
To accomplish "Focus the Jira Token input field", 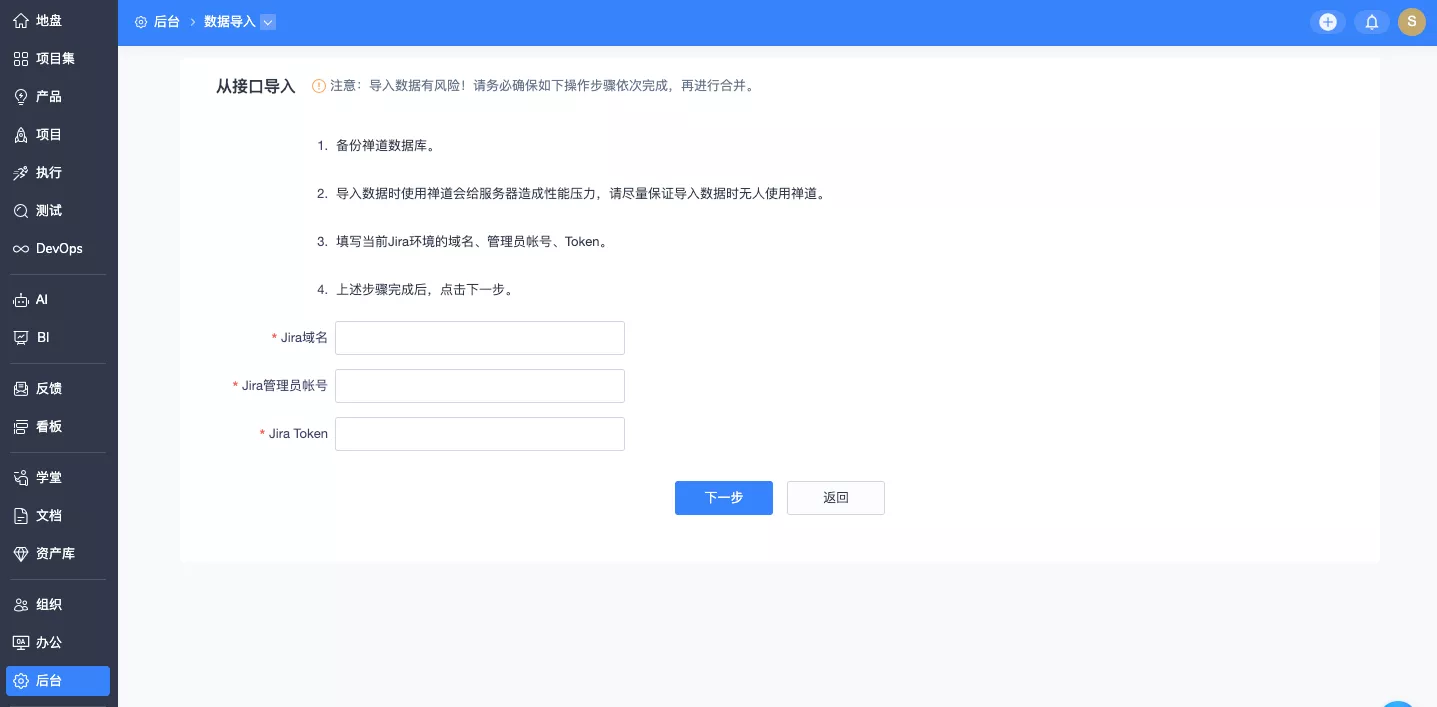I will pyautogui.click(x=480, y=434).
